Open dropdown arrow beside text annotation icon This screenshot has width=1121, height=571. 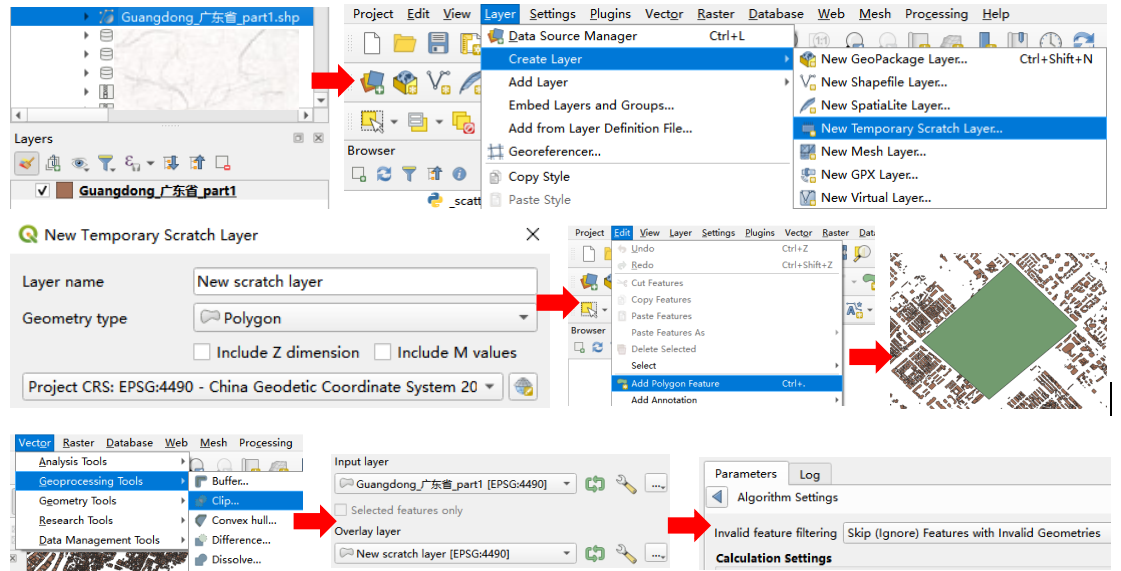[x=871, y=309]
